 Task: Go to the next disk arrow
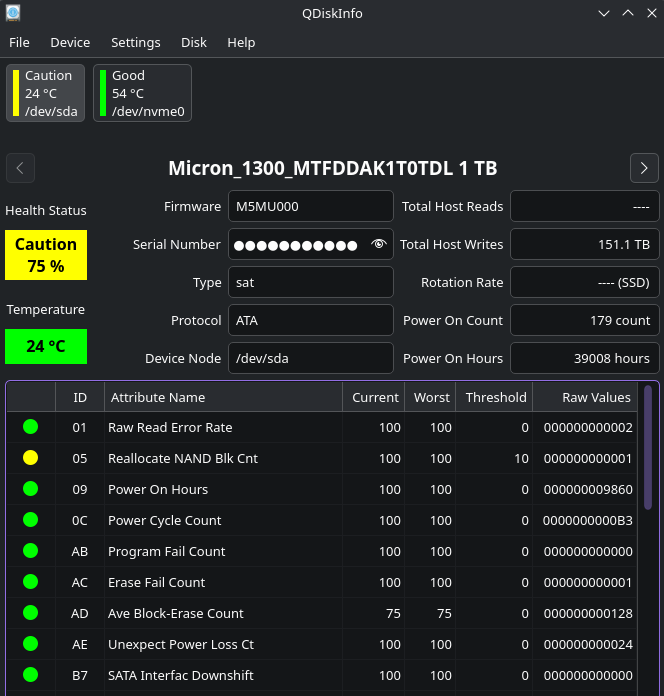coord(644,168)
